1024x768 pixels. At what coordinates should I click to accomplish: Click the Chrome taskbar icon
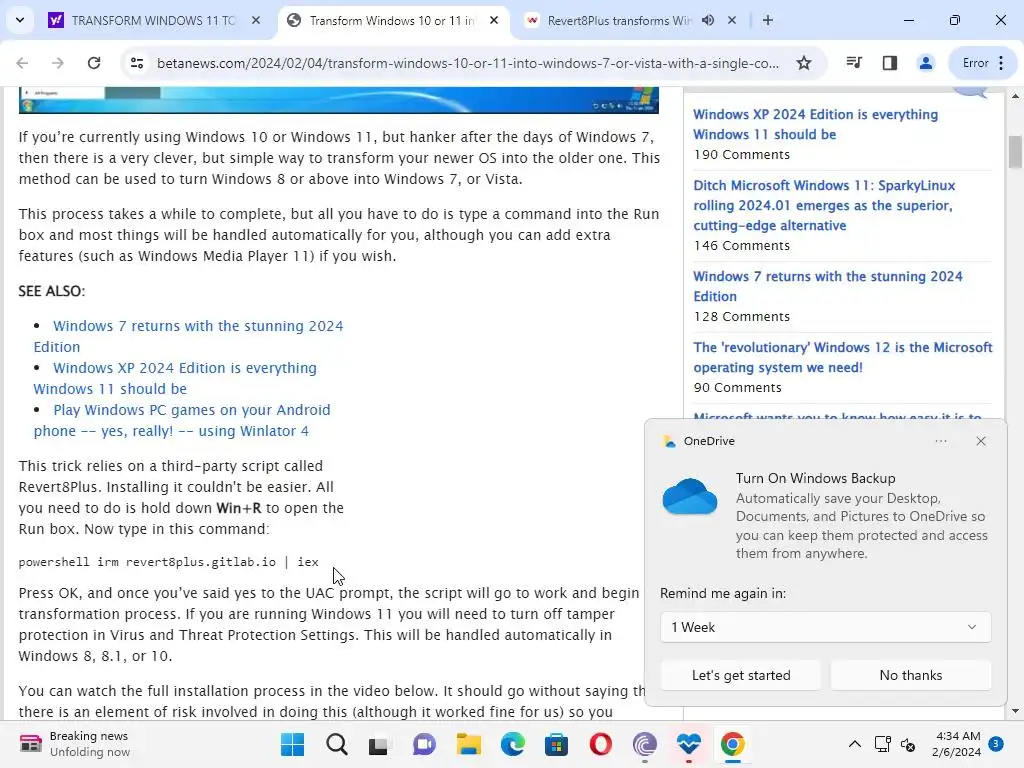tap(733, 744)
